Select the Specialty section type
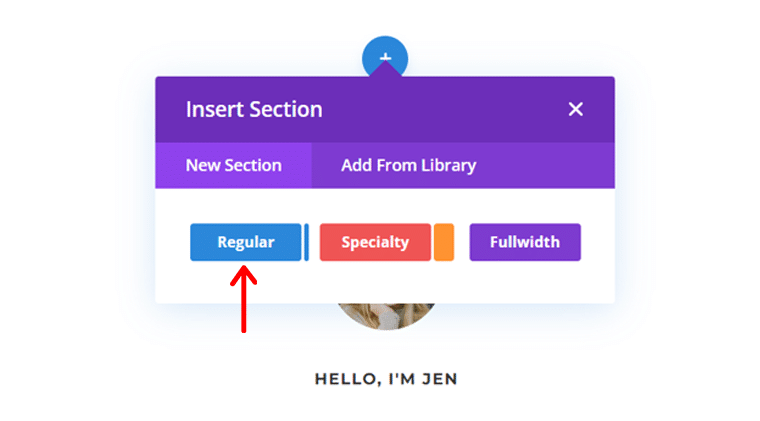760x421 pixels. point(375,242)
